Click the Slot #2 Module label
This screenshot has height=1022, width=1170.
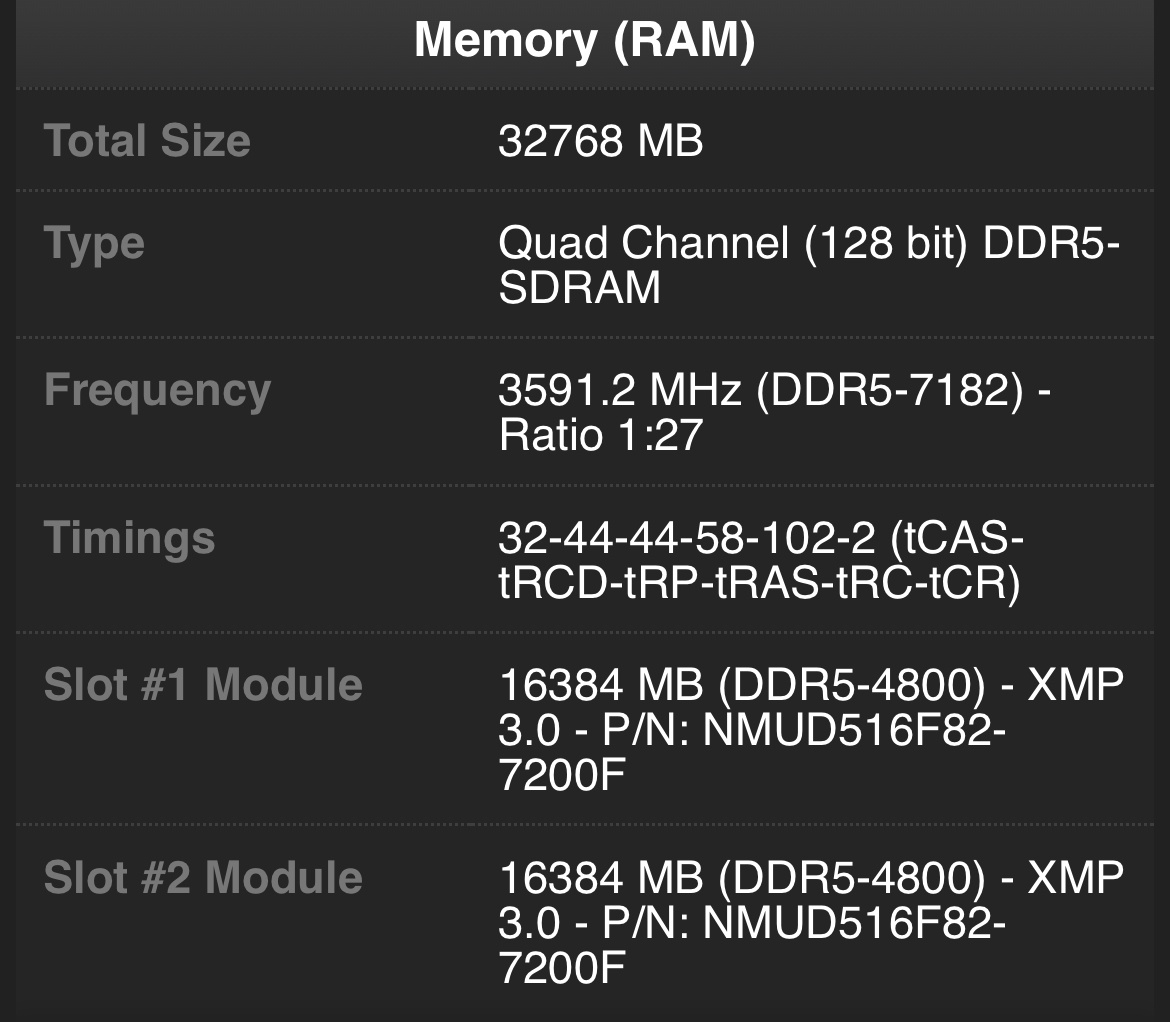click(202, 877)
